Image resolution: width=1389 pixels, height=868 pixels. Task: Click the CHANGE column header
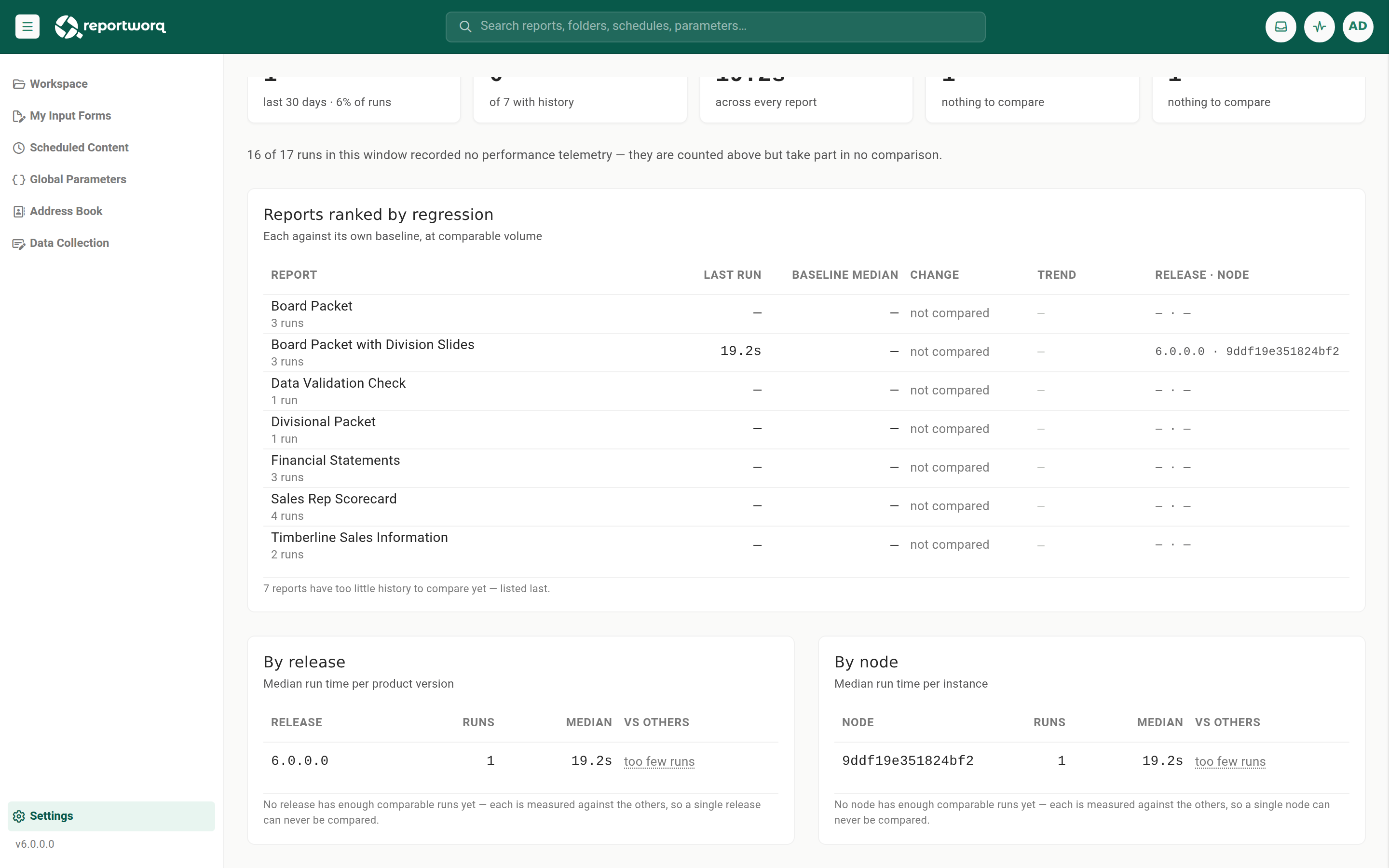tap(934, 275)
